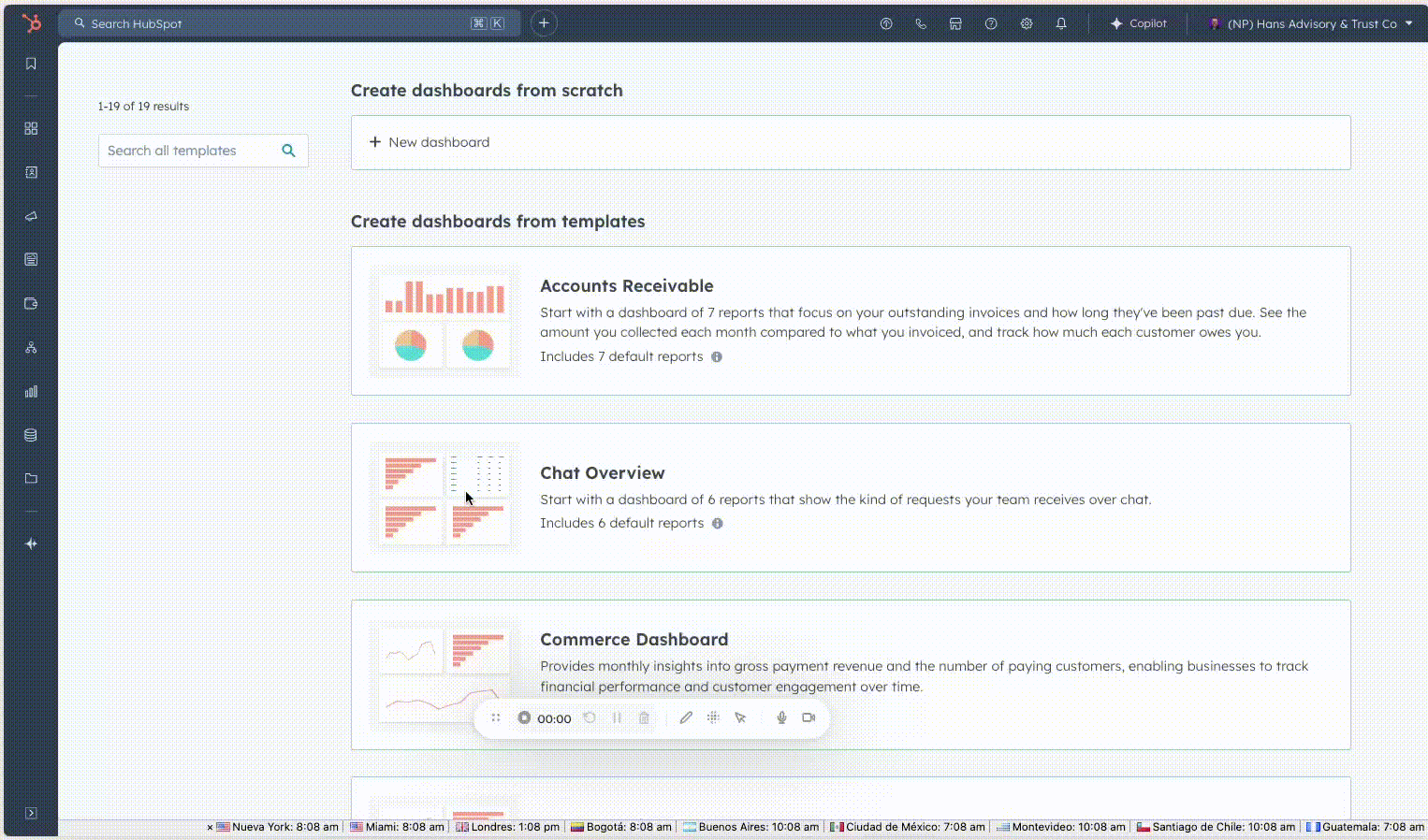Expand the collapsed sidebar navigation
The width and height of the screenshot is (1428, 840).
[x=31, y=813]
